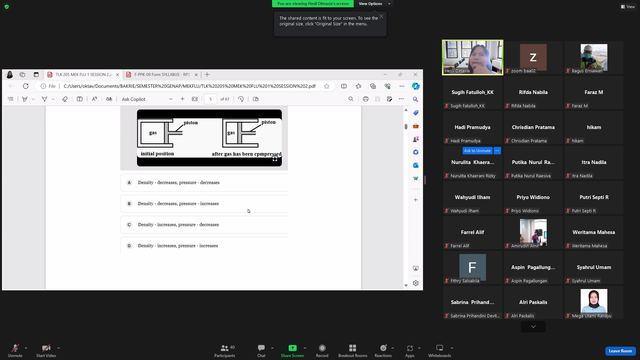The width and height of the screenshot is (640, 360).
Task: Open the Participants panel
Action: point(224,350)
